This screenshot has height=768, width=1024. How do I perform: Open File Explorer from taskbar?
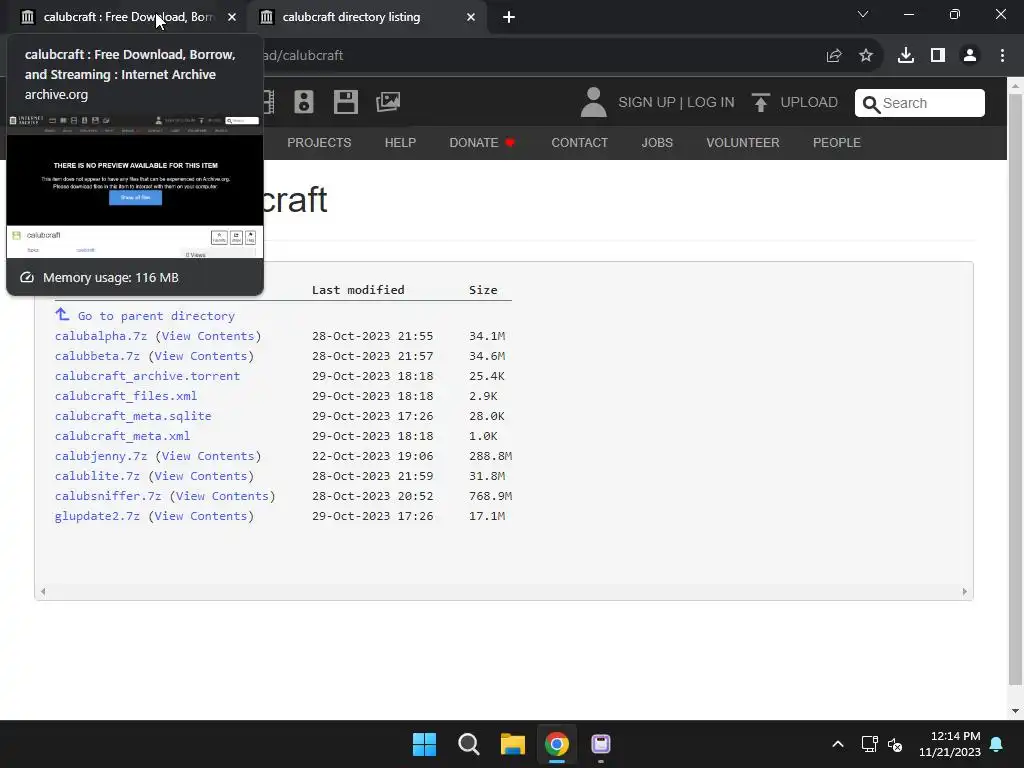coord(513,744)
